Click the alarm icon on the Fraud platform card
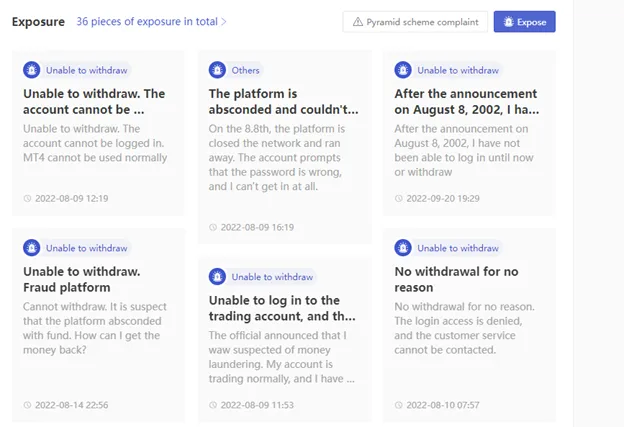This screenshot has height=427, width=624. [31, 248]
